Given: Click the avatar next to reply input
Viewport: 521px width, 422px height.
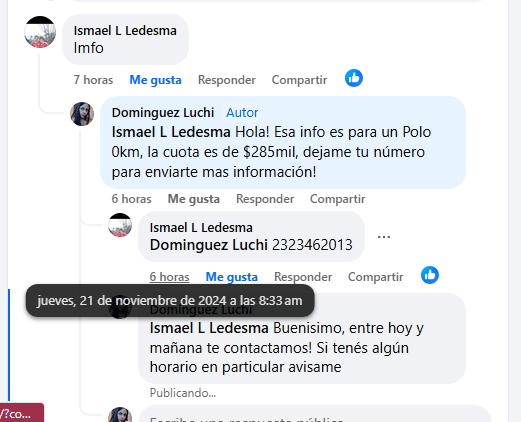Looking at the screenshot, I should 120,415.
